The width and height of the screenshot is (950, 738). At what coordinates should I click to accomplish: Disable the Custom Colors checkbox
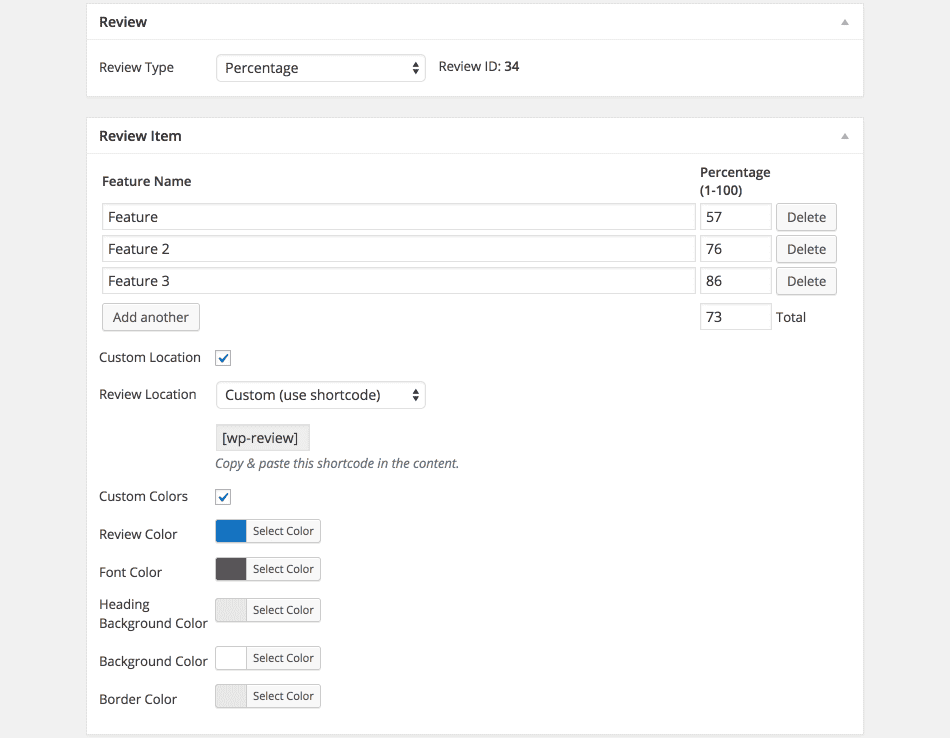(x=222, y=496)
